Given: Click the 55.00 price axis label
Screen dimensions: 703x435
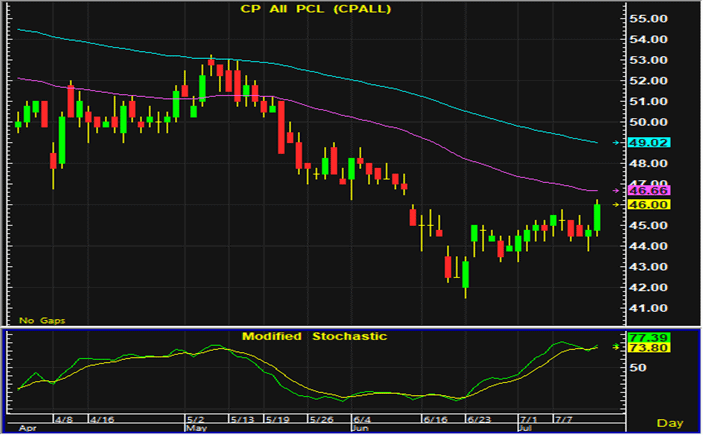Looking at the screenshot, I should 648,19.
